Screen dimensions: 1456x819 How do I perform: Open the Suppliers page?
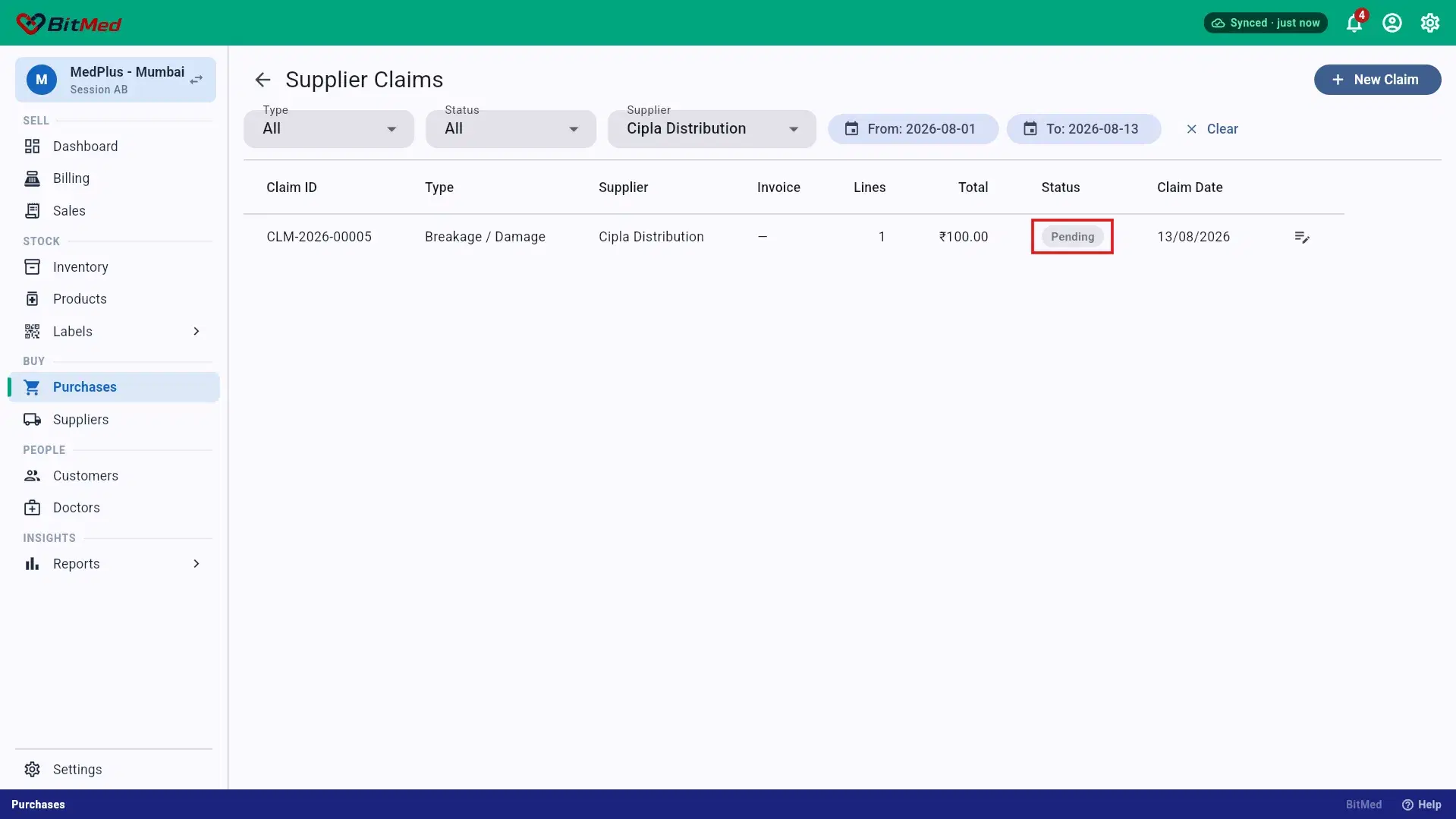[x=114, y=420]
